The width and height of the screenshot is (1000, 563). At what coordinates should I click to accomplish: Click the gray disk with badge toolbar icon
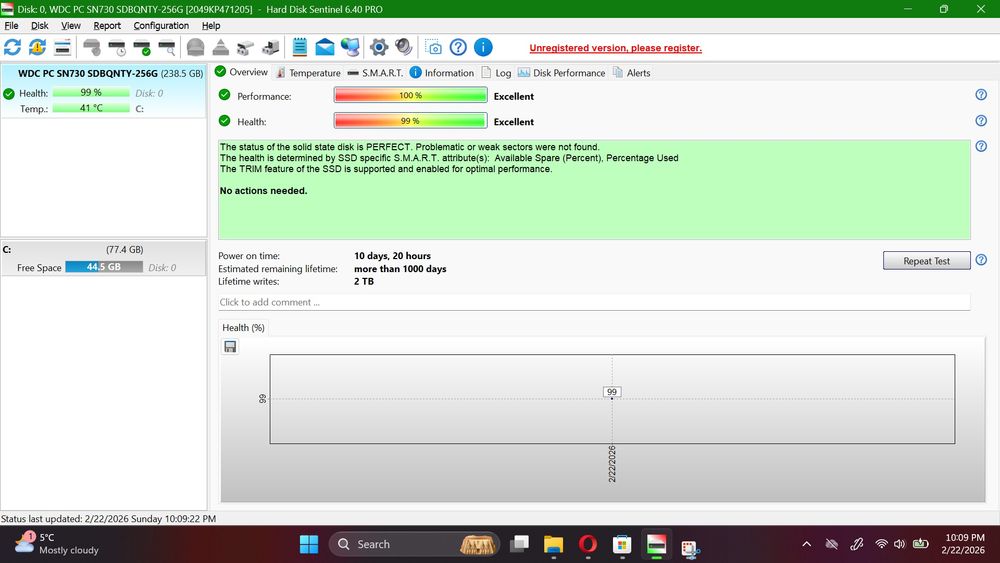[x=92, y=47]
